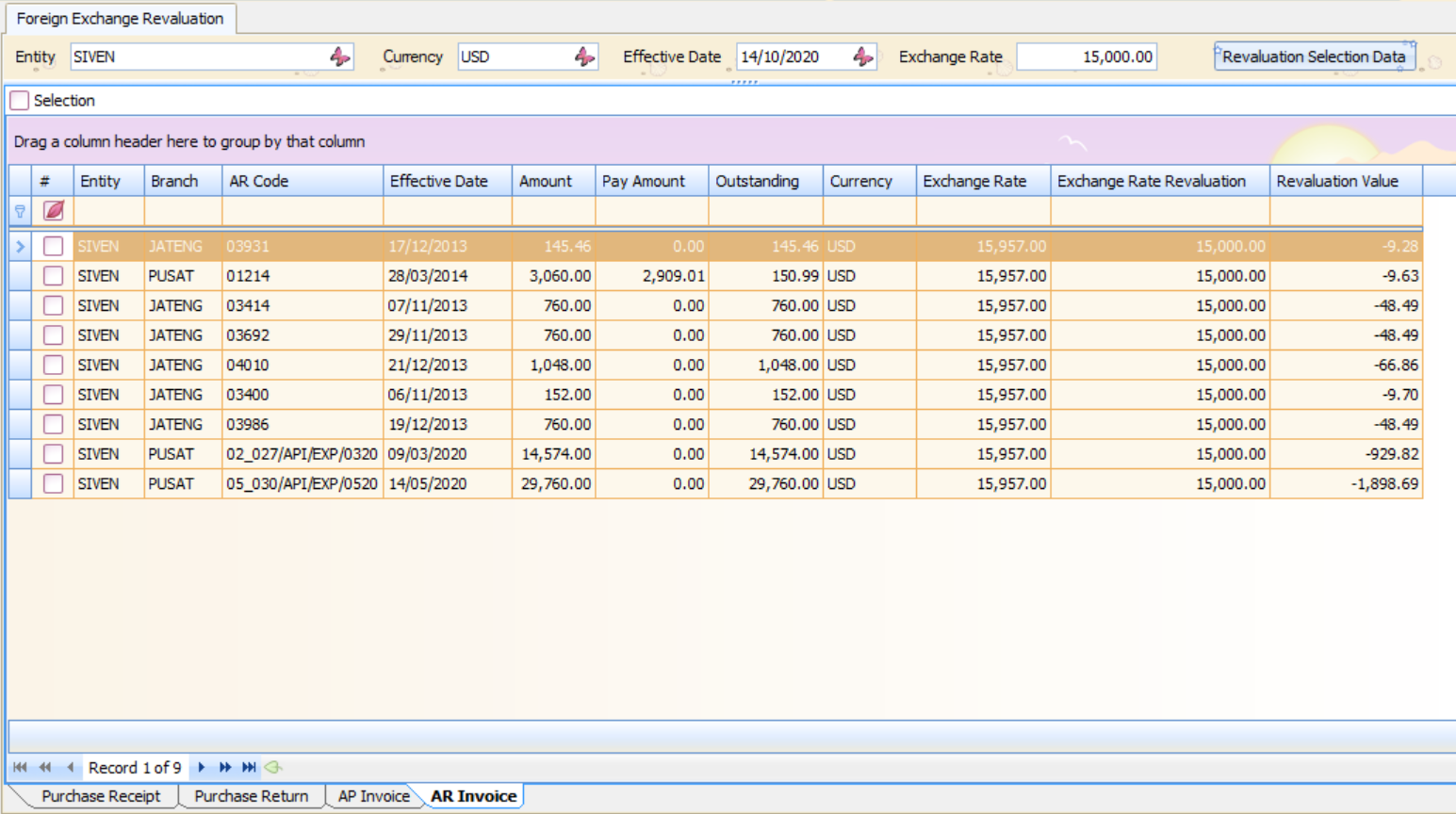Click the # column header
The image size is (1456, 814).
[x=53, y=181]
